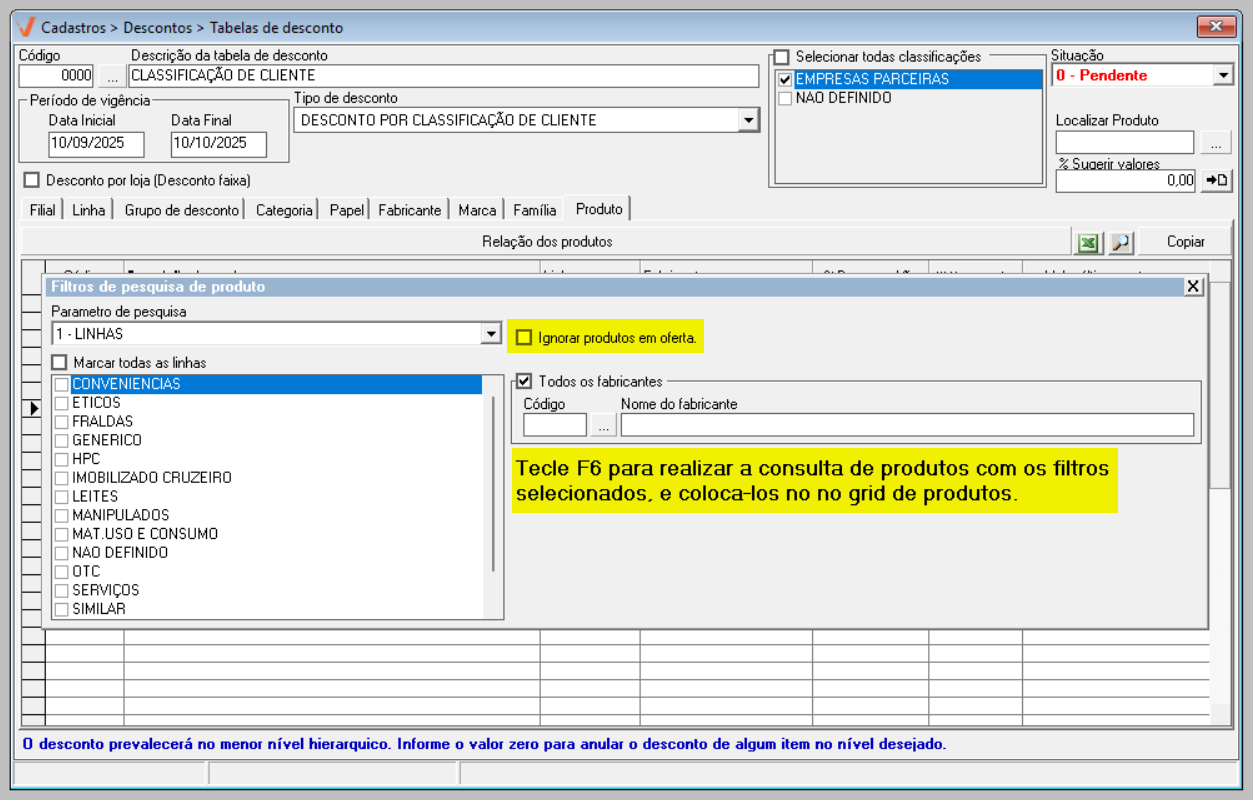Open fabricante lookup ellipsis button
The height and width of the screenshot is (800, 1253).
tap(603, 426)
